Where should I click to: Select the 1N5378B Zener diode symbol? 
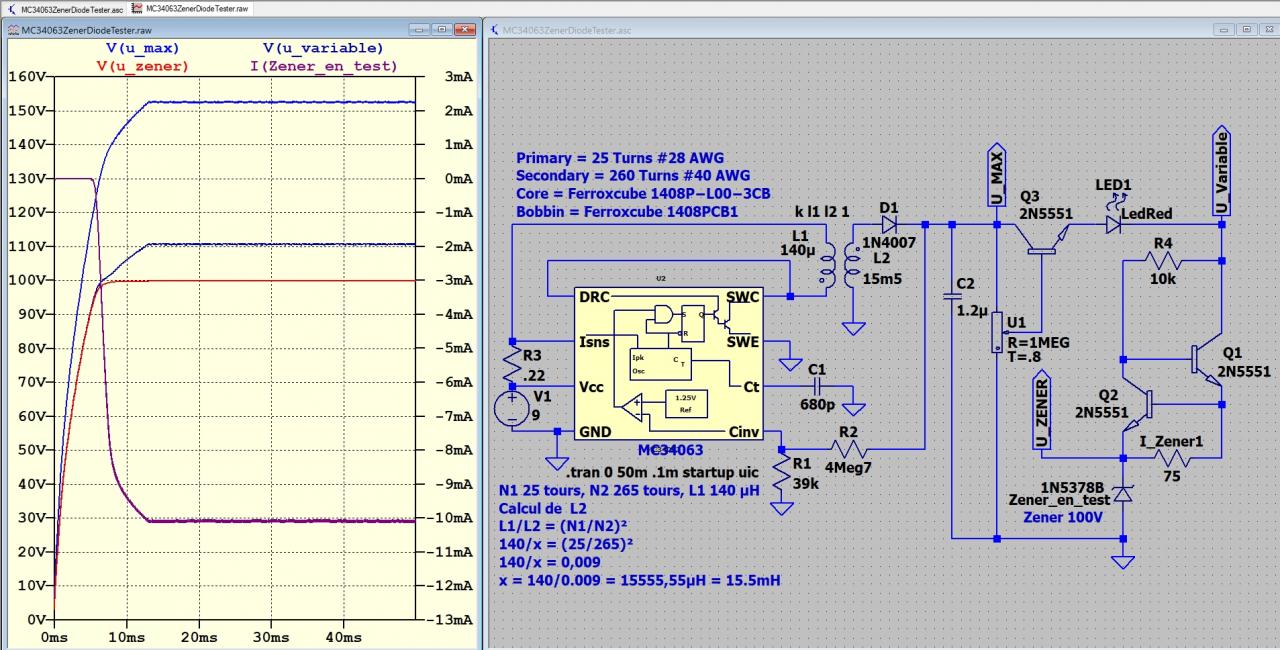tap(1123, 493)
